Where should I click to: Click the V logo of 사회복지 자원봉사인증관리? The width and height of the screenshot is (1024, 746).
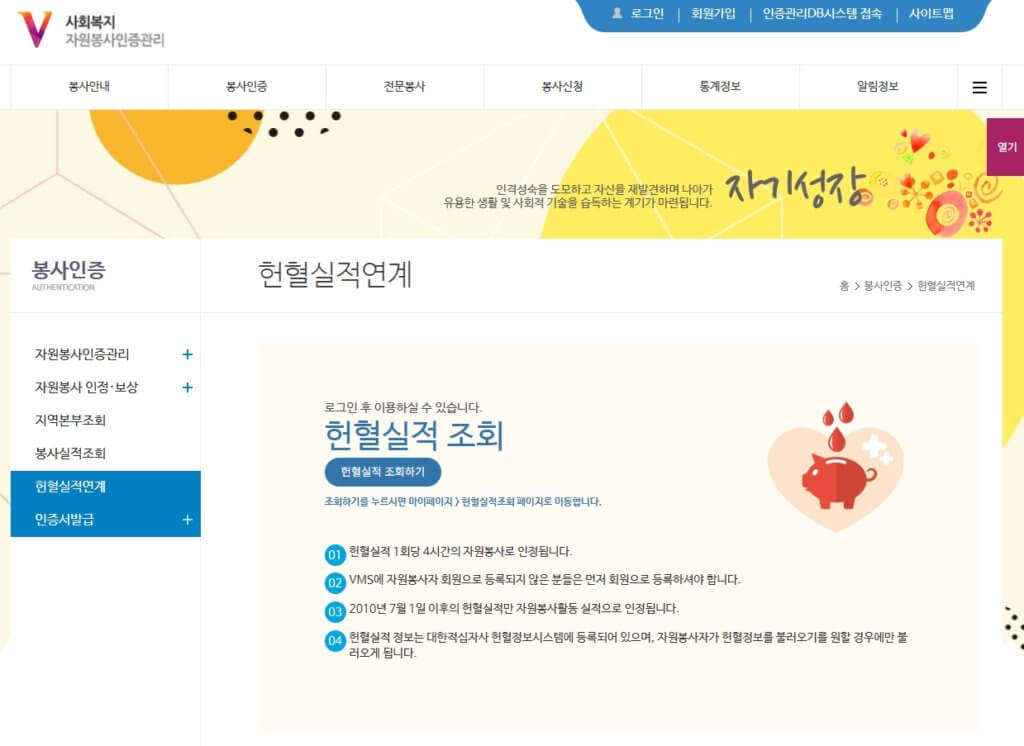[35, 29]
